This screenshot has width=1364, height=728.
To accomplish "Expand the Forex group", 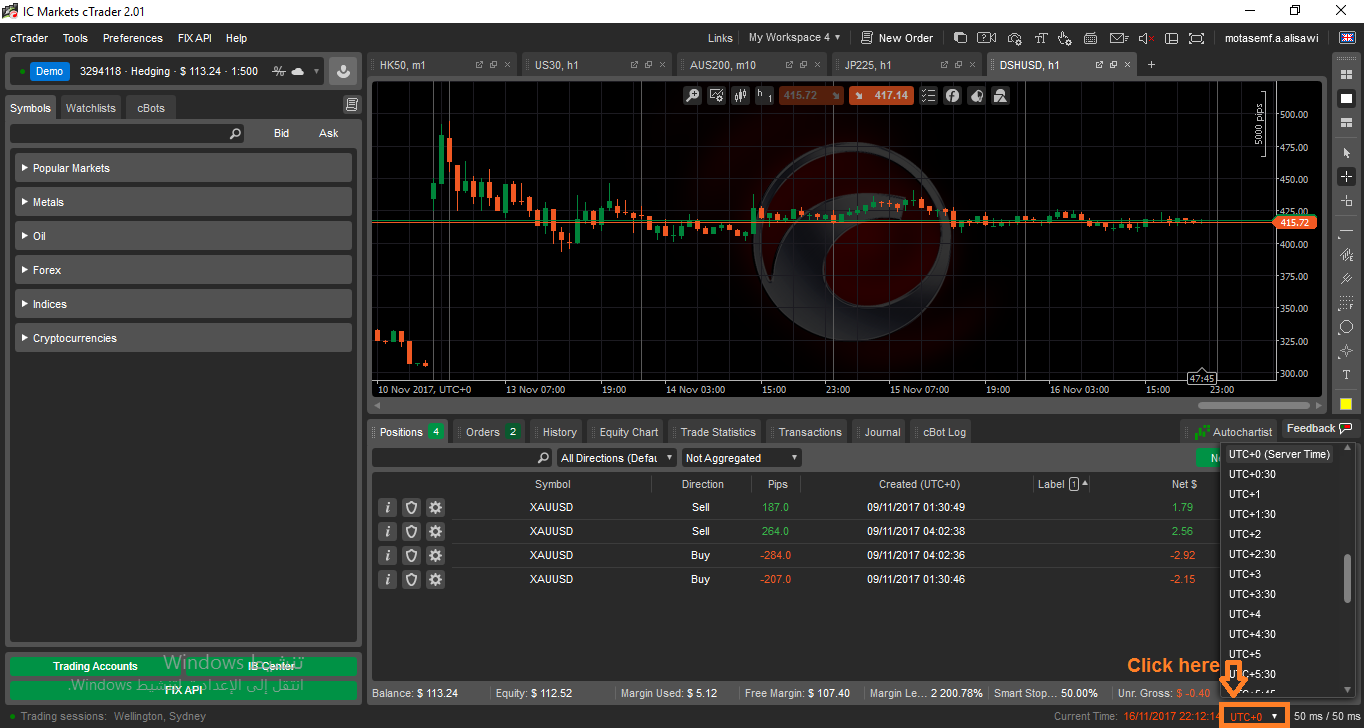I will pos(184,270).
